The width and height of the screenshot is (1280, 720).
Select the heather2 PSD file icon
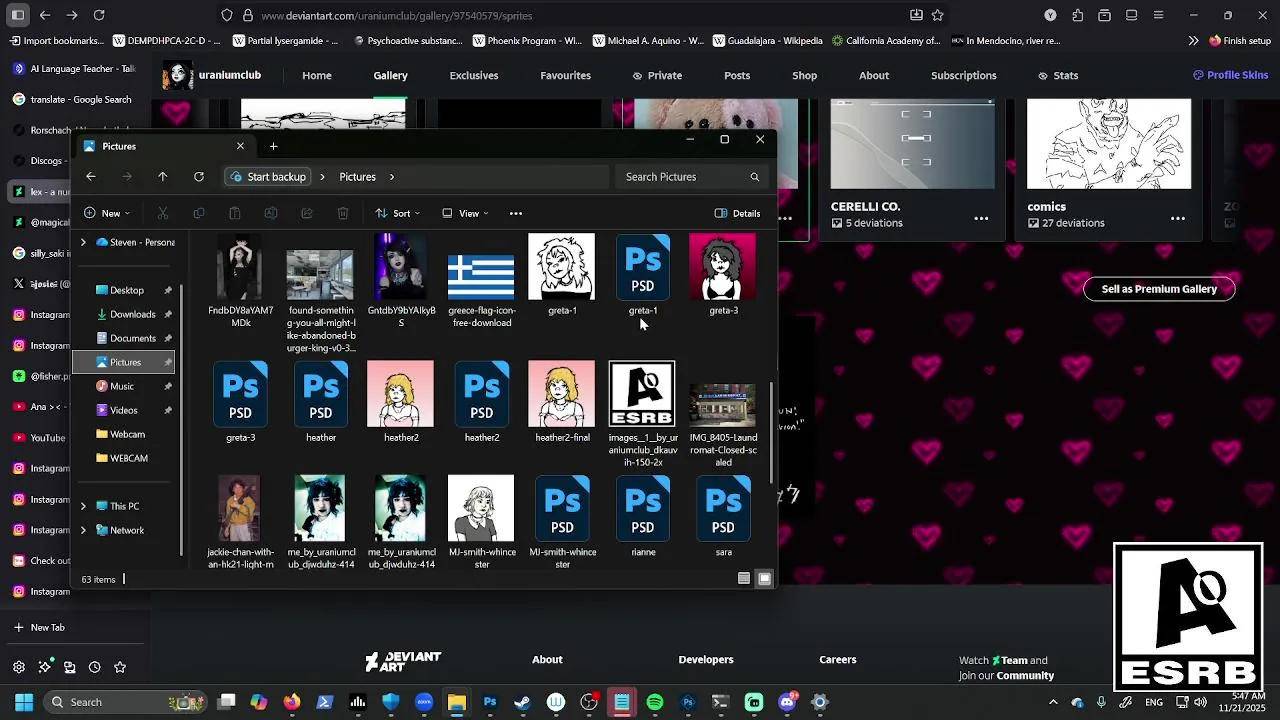pos(481,394)
